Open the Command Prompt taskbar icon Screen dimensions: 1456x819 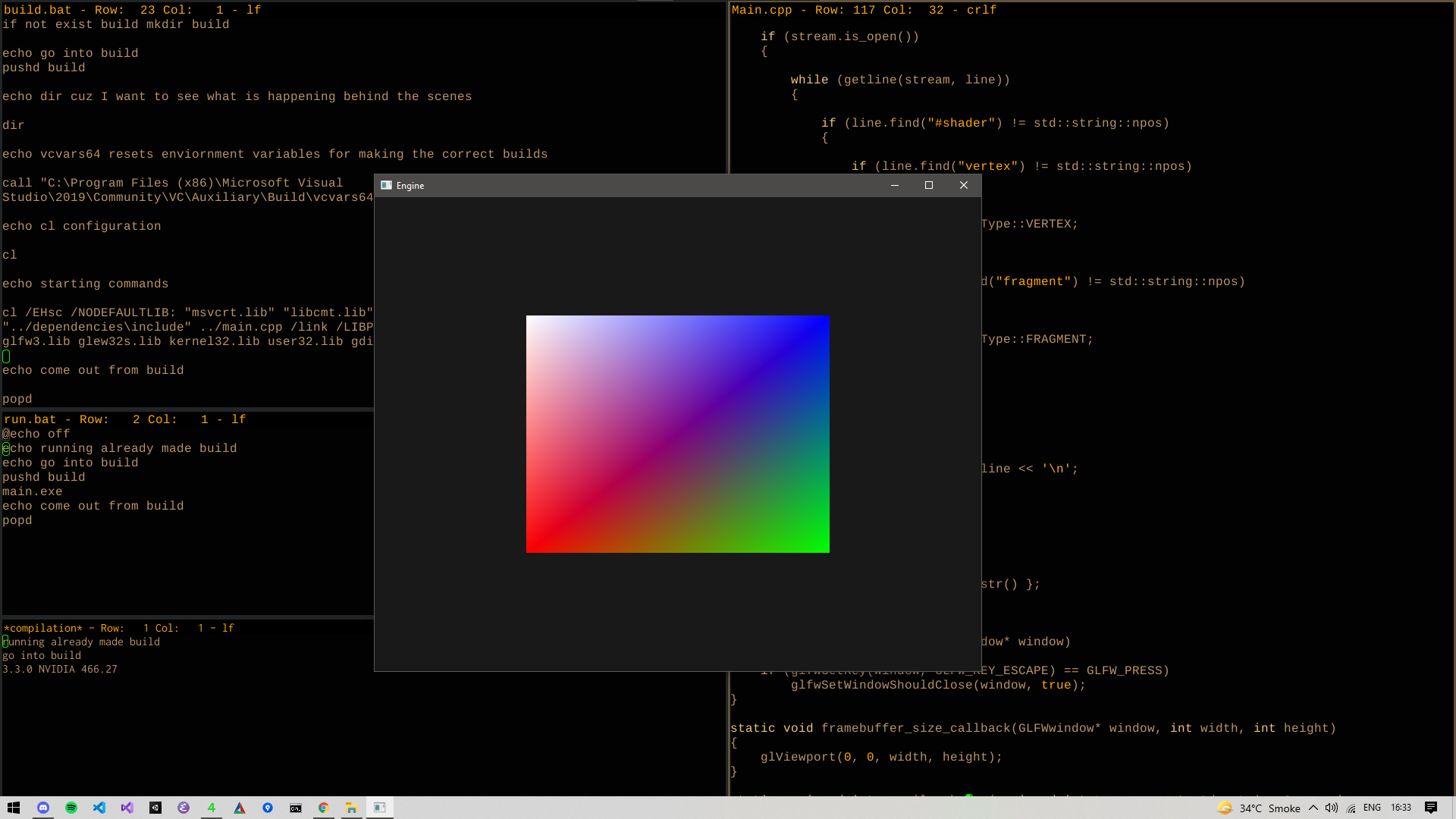(x=295, y=808)
